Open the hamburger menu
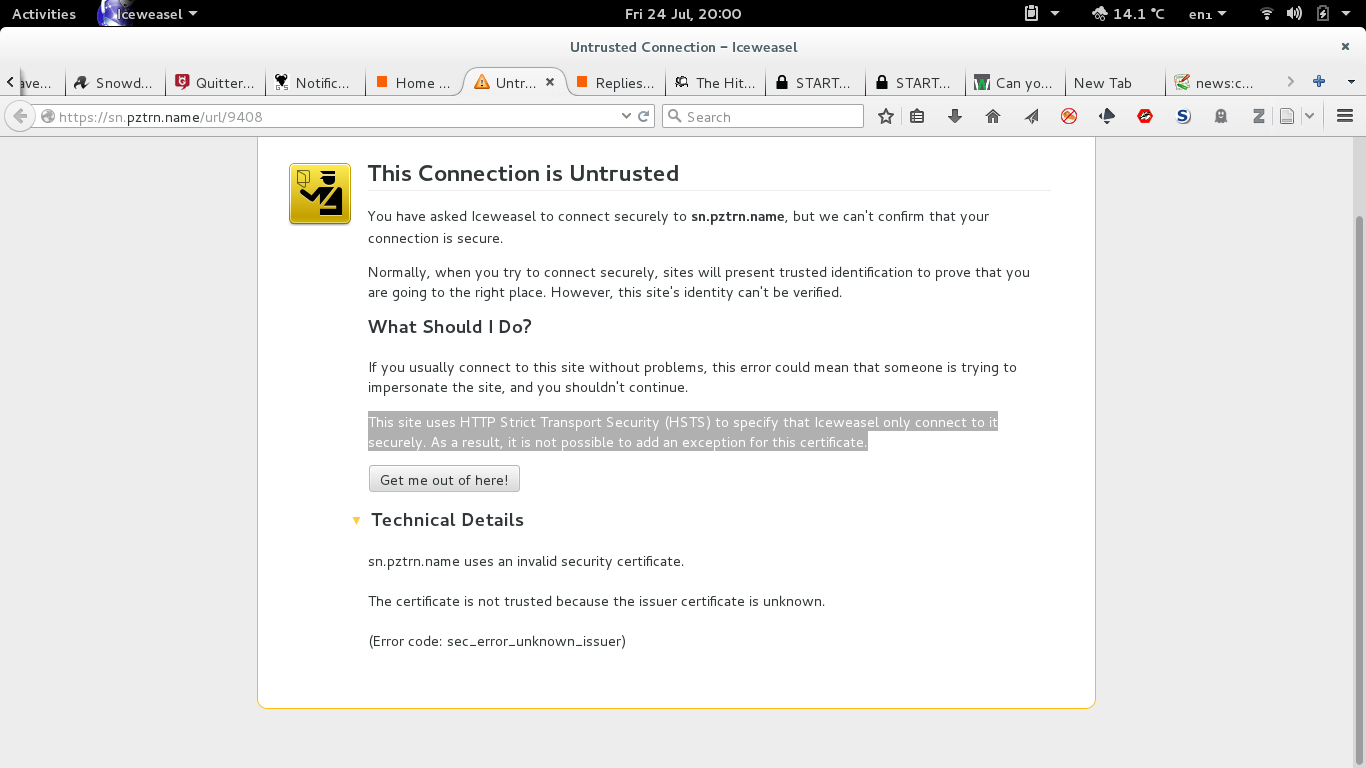1366x768 pixels. [x=1344, y=117]
